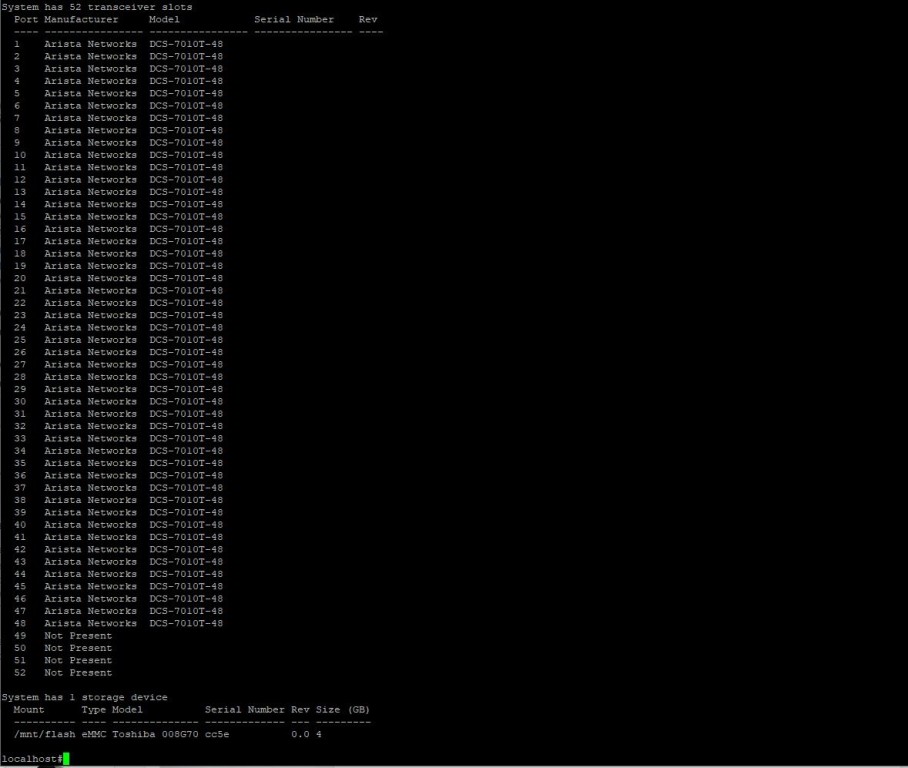Select 'Arista Networks' in the port 9 row
Screen dimensions: 908x768
pyautogui.click(x=90, y=142)
